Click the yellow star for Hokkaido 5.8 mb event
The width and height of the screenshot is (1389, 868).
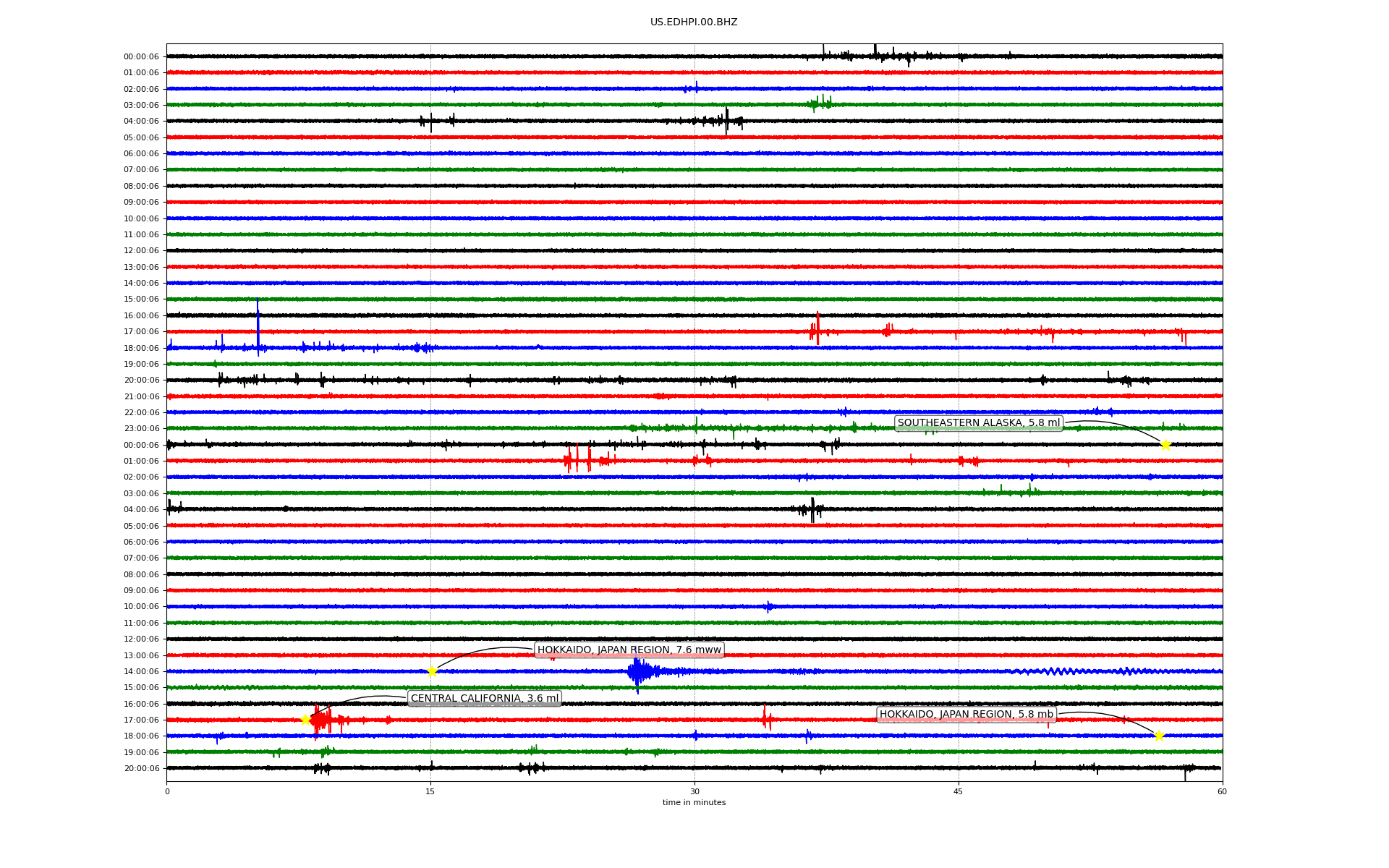click(1159, 736)
